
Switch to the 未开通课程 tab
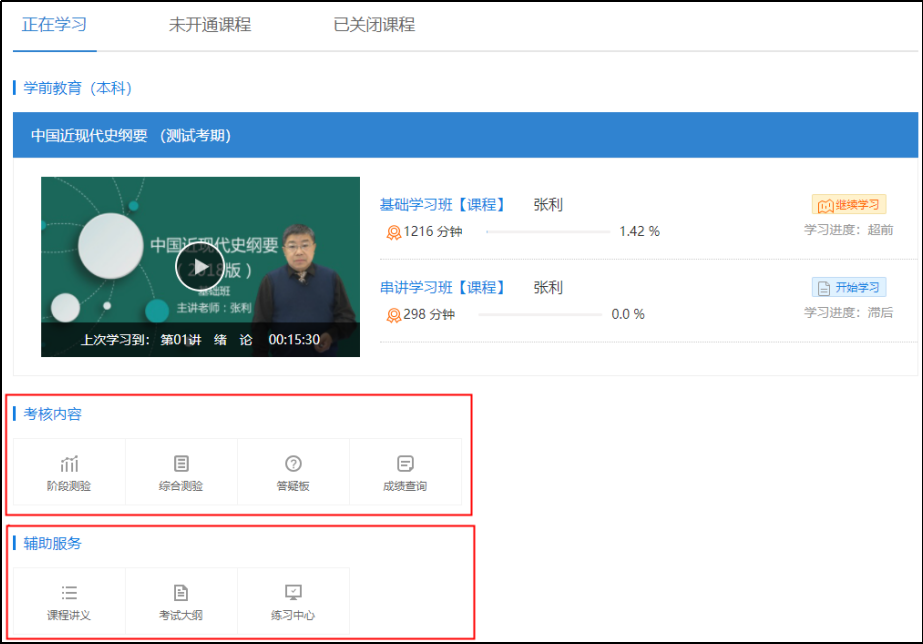[210, 25]
